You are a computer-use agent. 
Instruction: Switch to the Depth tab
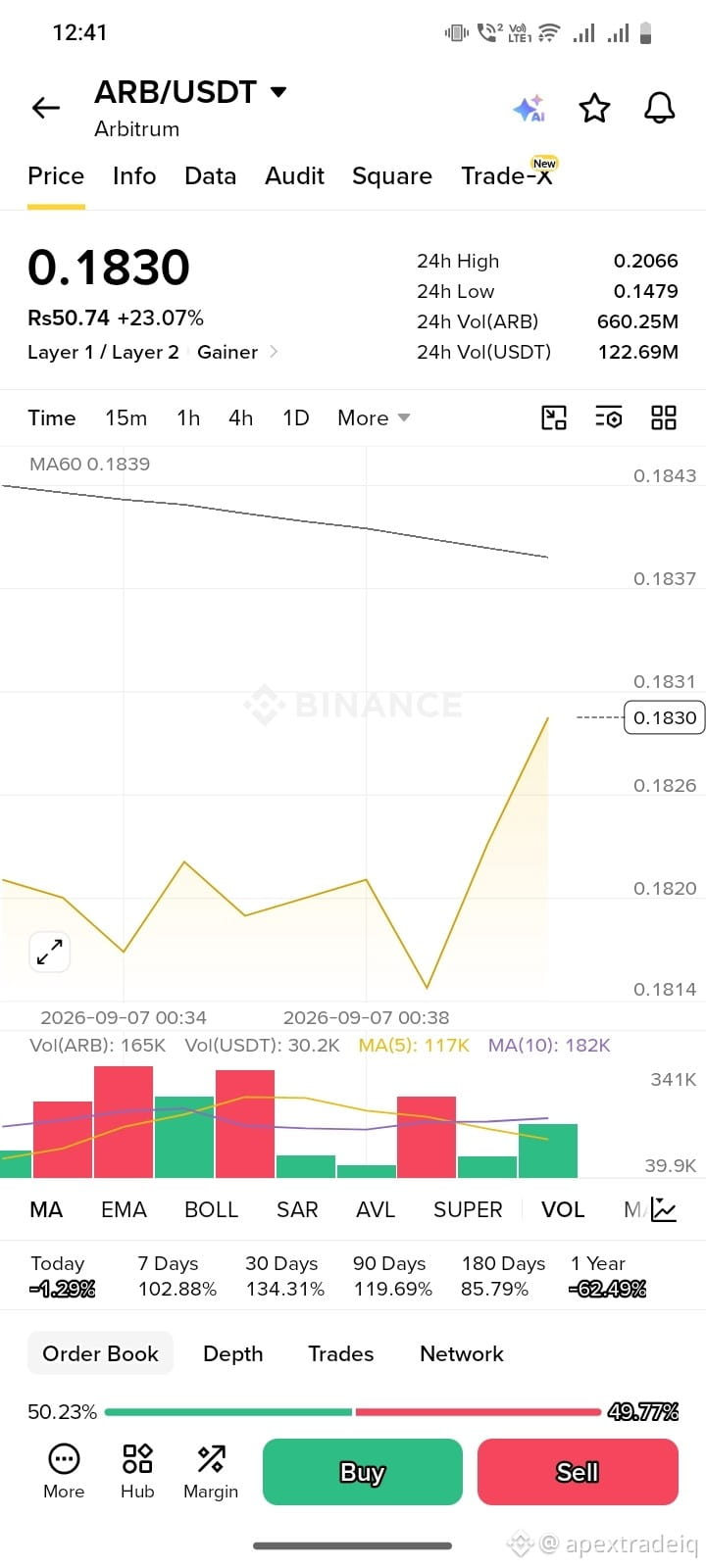(x=233, y=1353)
